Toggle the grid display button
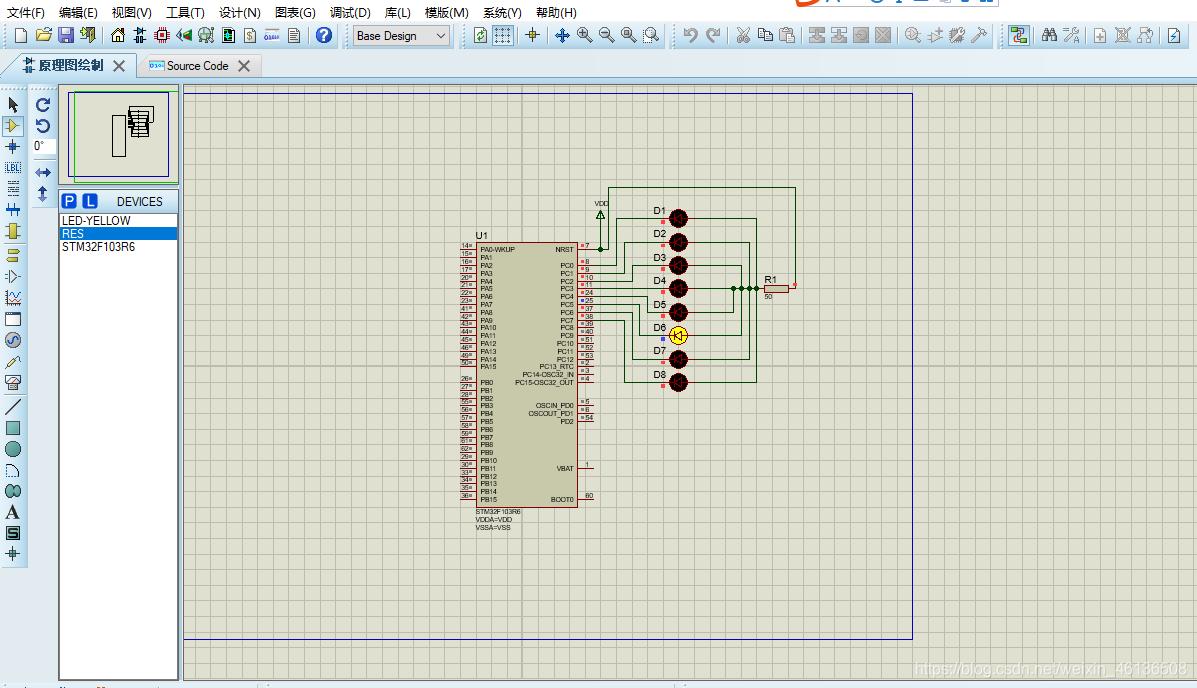This screenshot has width=1197, height=688. click(x=503, y=35)
